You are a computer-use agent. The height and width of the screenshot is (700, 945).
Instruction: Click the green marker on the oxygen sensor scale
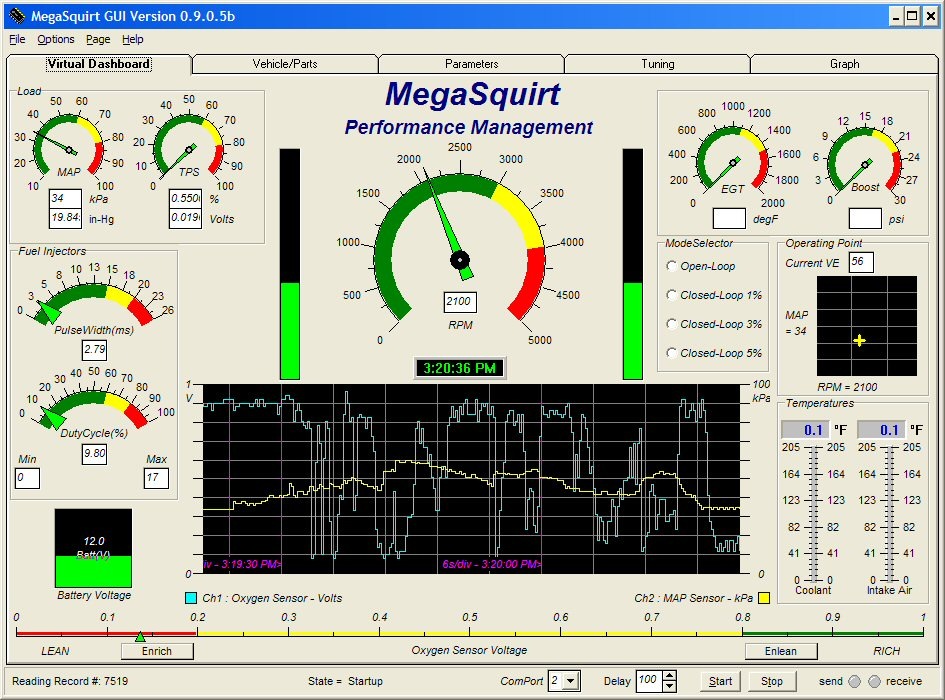pos(140,637)
